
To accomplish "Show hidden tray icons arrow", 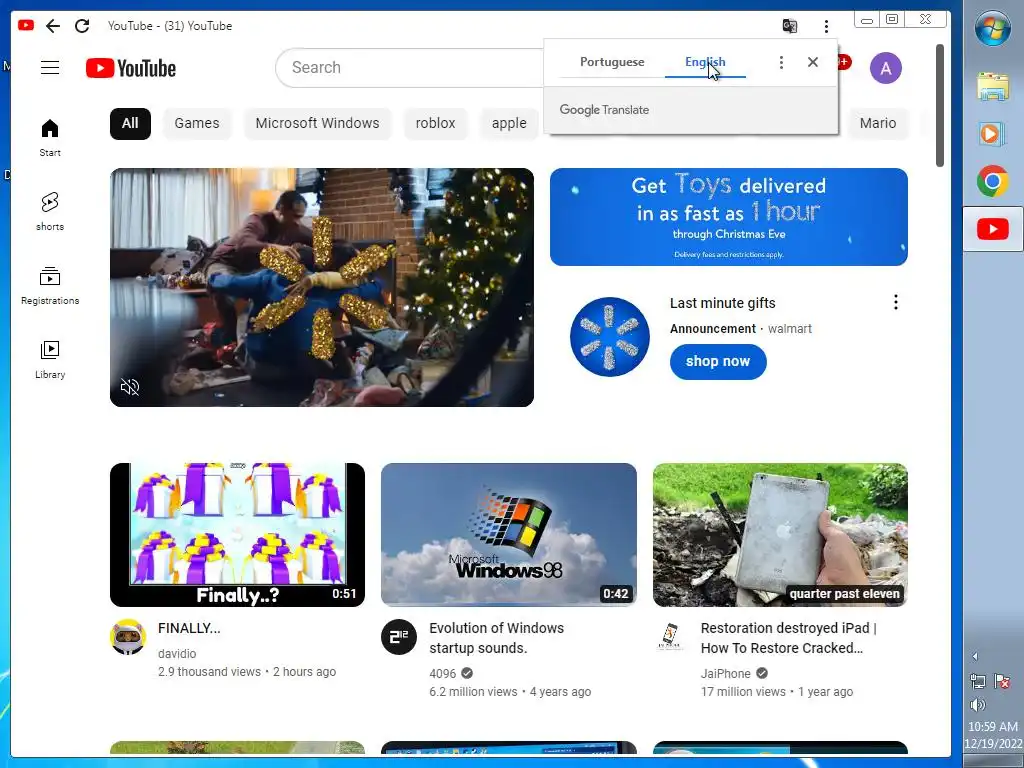I will tap(975, 656).
